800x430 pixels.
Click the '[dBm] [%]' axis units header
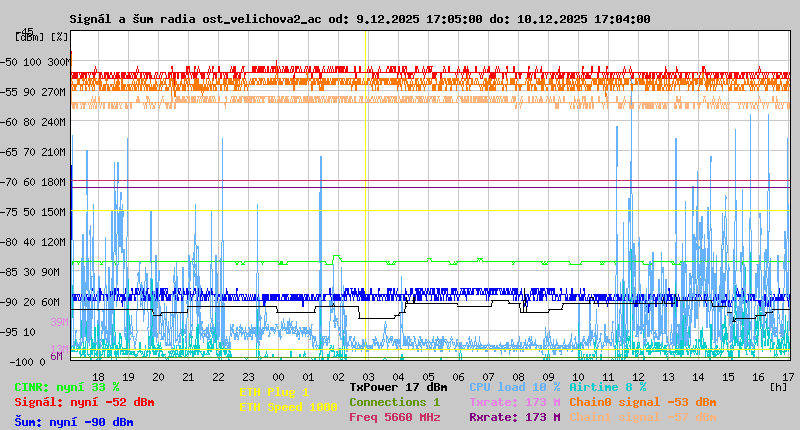point(41,37)
